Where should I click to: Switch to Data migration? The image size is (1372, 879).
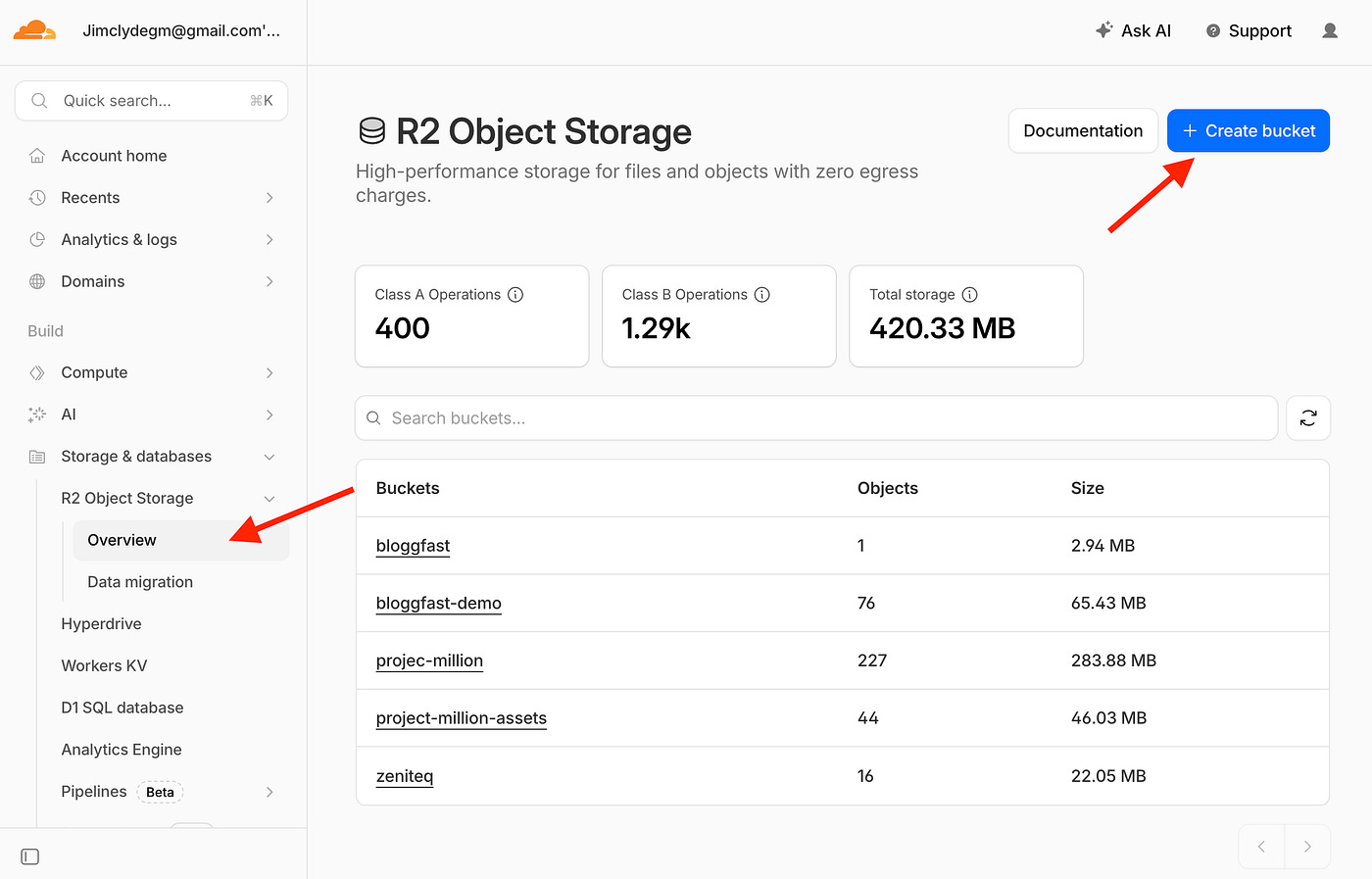pos(140,581)
